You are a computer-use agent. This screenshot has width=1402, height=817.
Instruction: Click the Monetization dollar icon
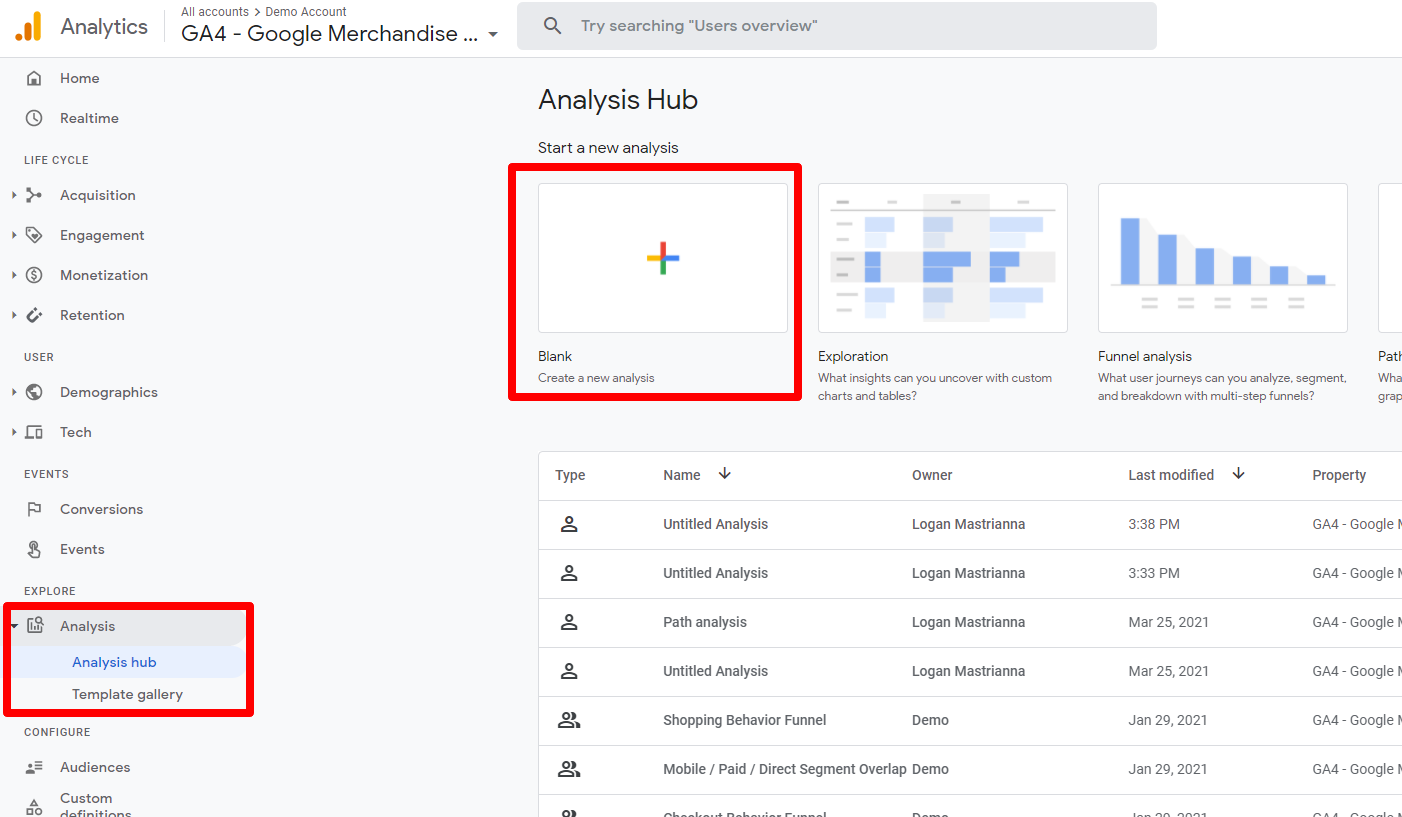click(34, 275)
